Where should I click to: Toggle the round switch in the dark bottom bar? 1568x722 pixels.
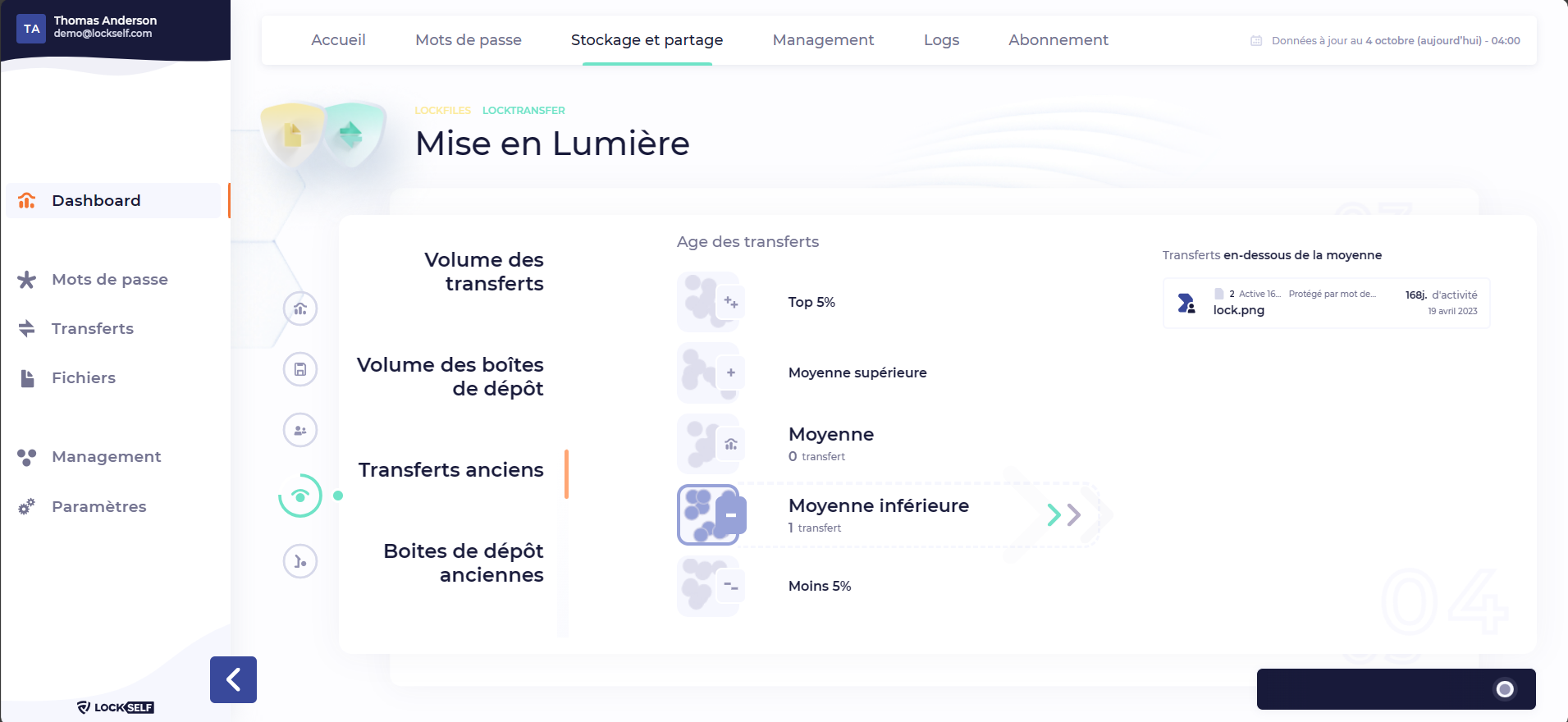pos(1504,689)
